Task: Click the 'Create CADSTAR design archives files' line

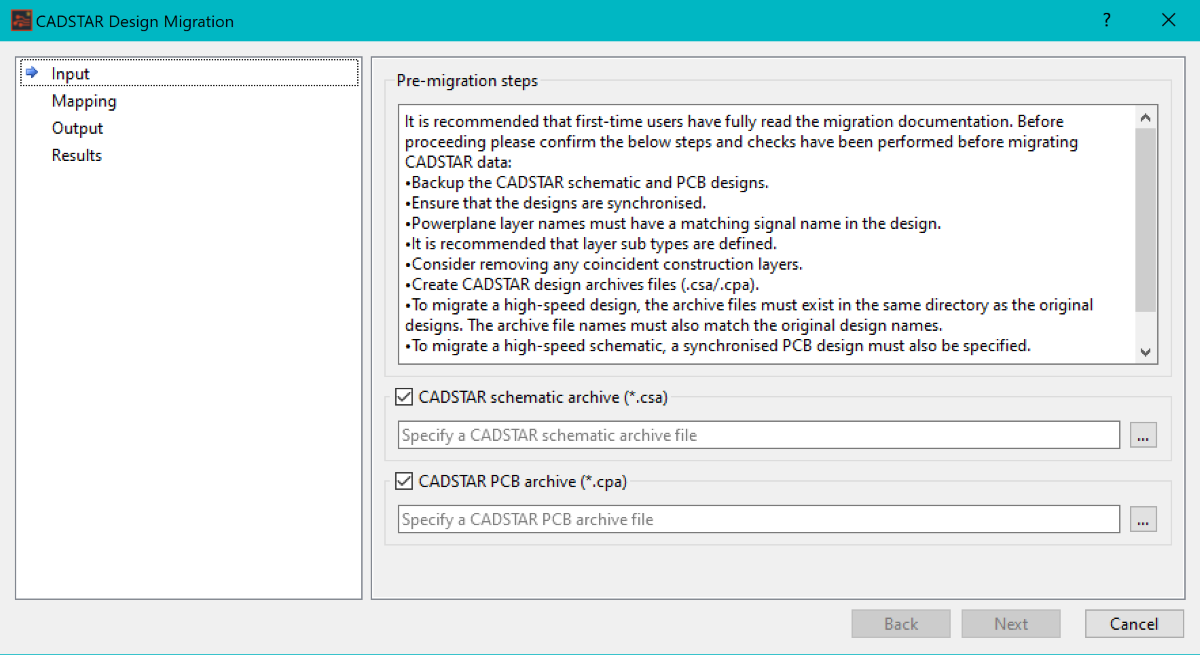Action: pos(583,284)
